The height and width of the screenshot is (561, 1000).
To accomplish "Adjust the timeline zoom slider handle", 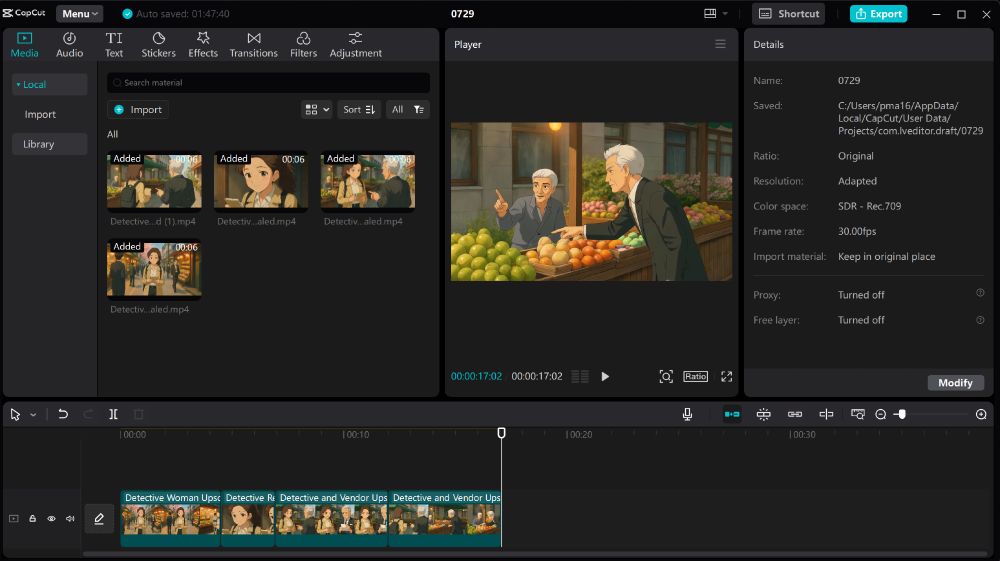I will click(x=901, y=414).
